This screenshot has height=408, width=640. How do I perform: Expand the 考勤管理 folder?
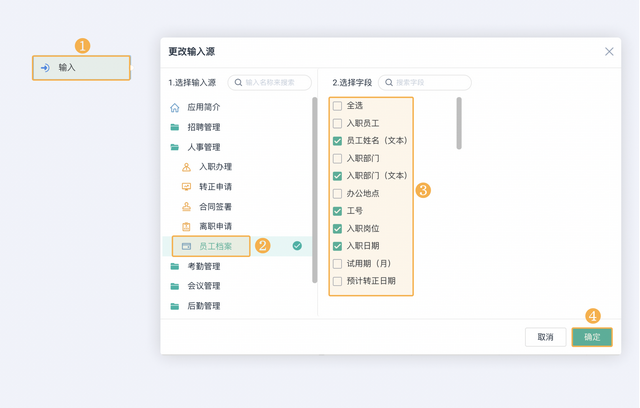[175, 267]
